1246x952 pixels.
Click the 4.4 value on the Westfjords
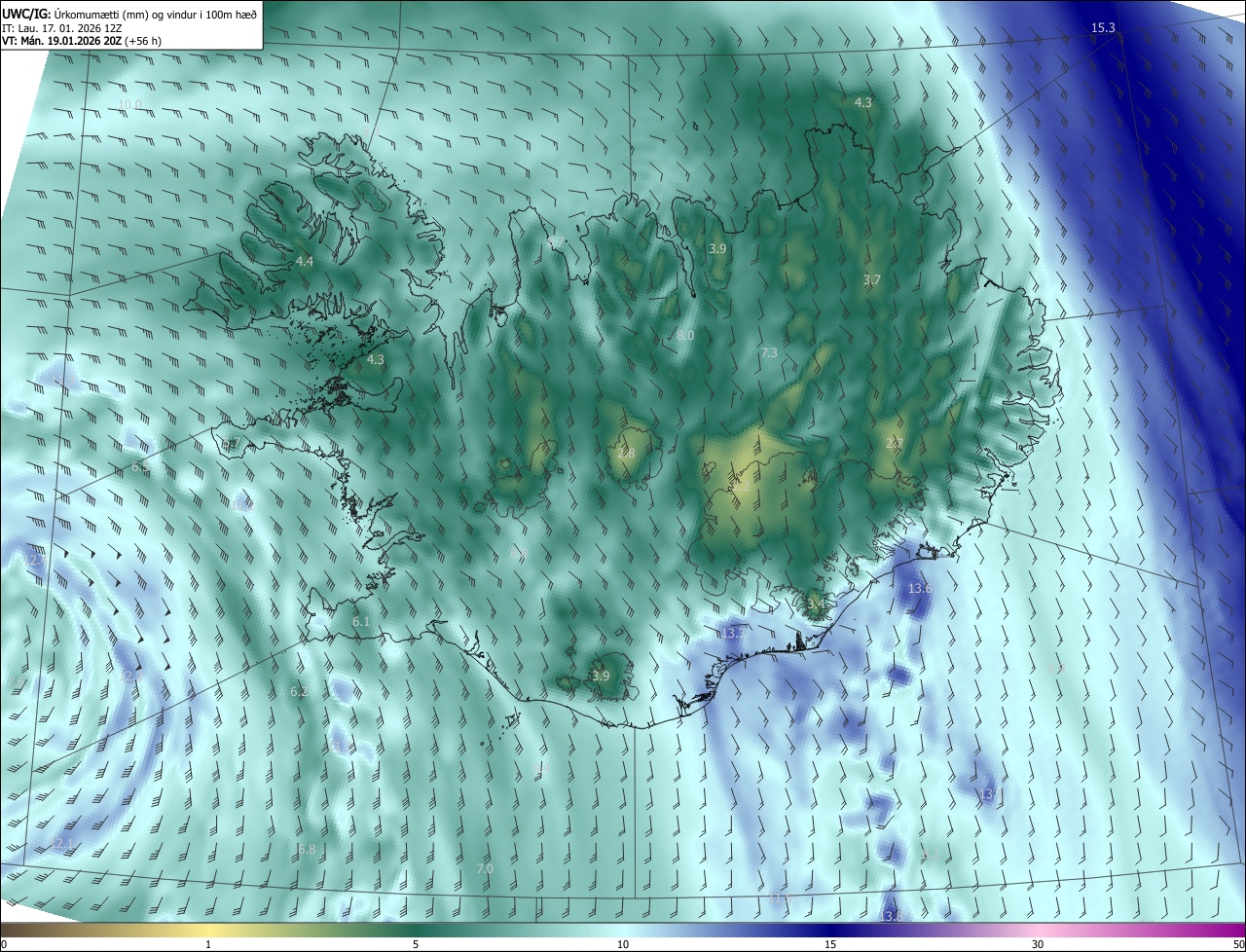305,262
